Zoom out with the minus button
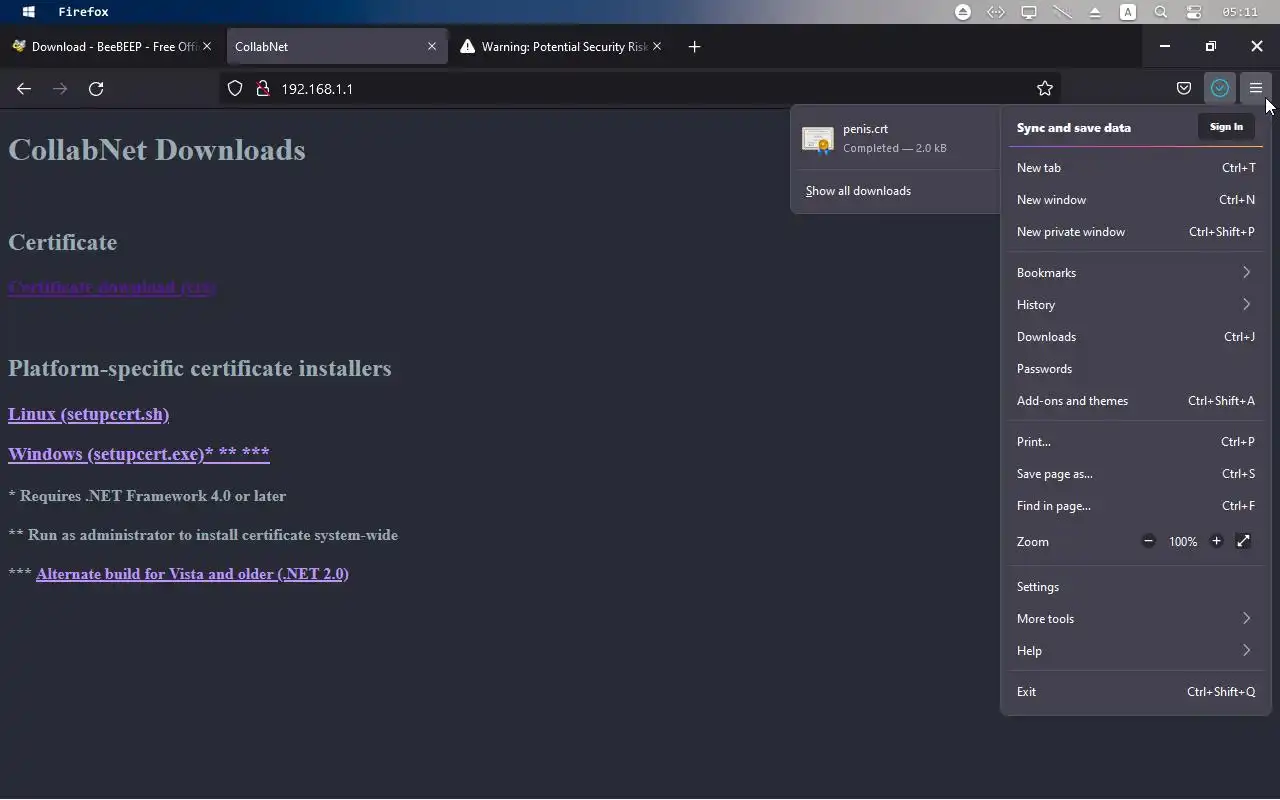 pyautogui.click(x=1148, y=541)
